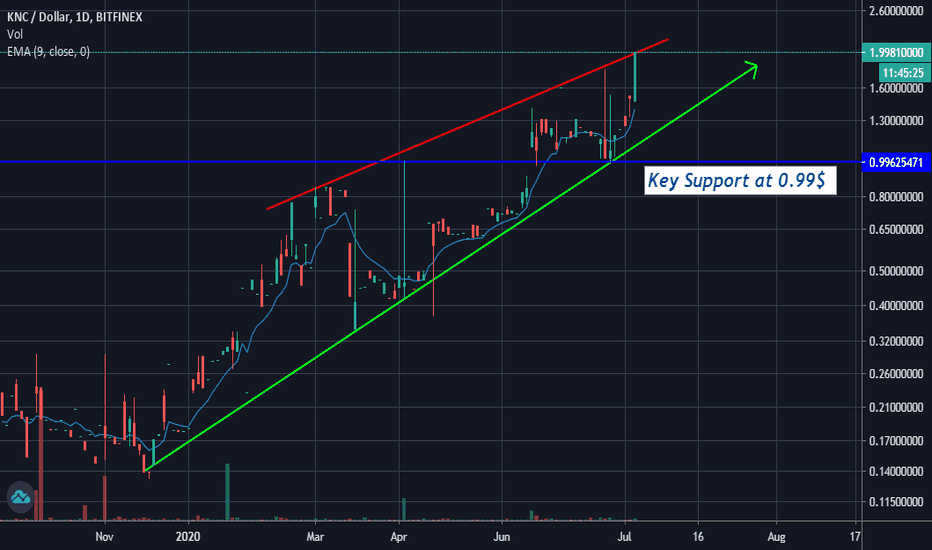This screenshot has height=550, width=932.
Task: Click the 0.32000000 price axis label
Action: pos(896,341)
